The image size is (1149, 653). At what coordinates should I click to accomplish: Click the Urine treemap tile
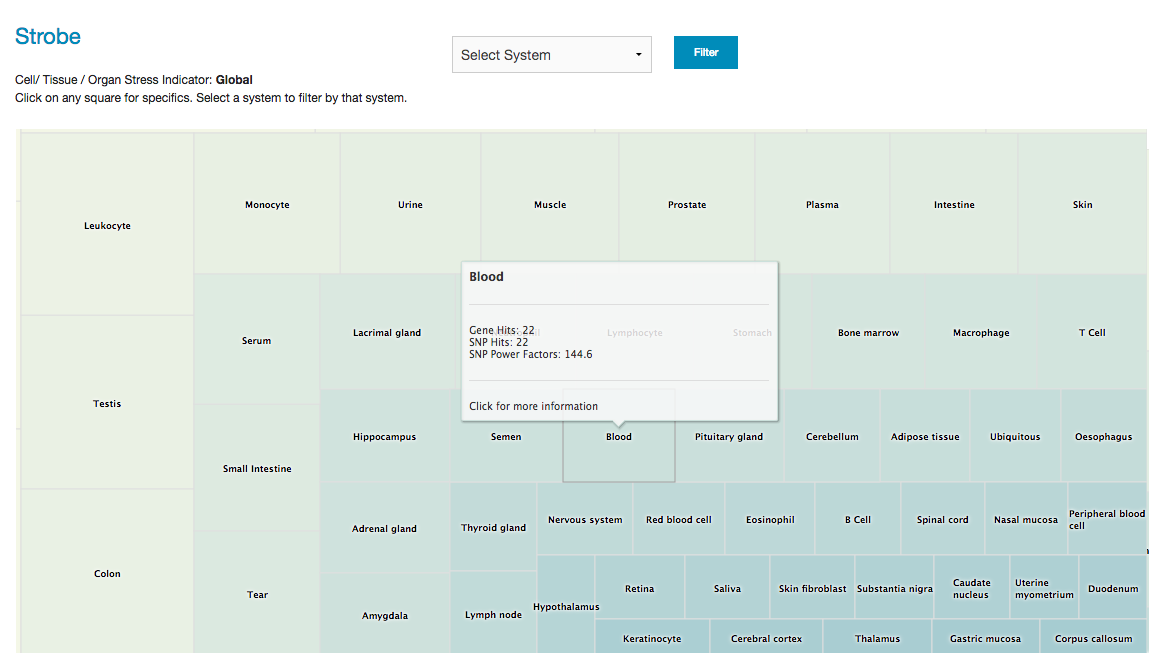click(410, 205)
